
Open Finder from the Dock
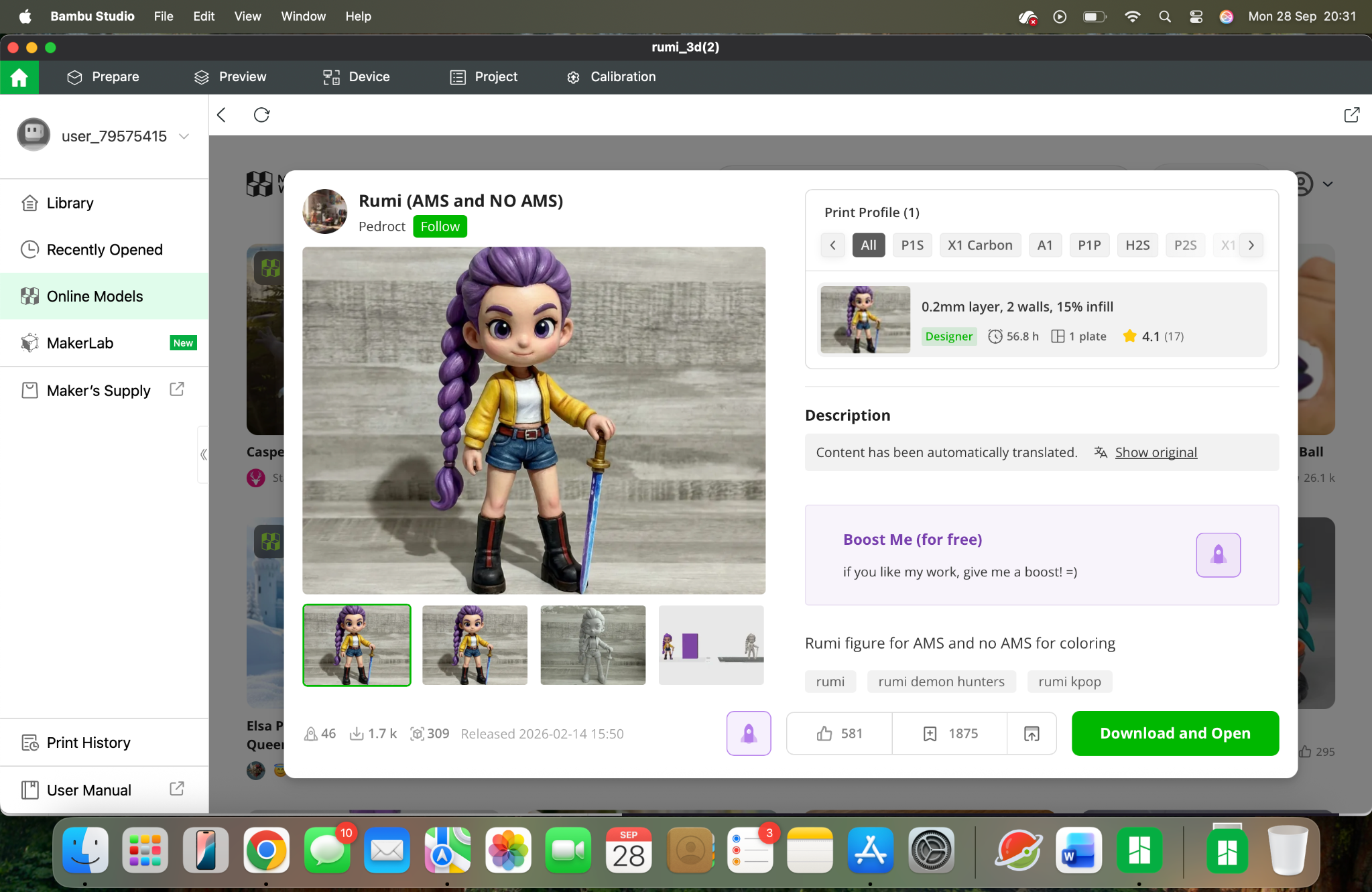pos(85,850)
